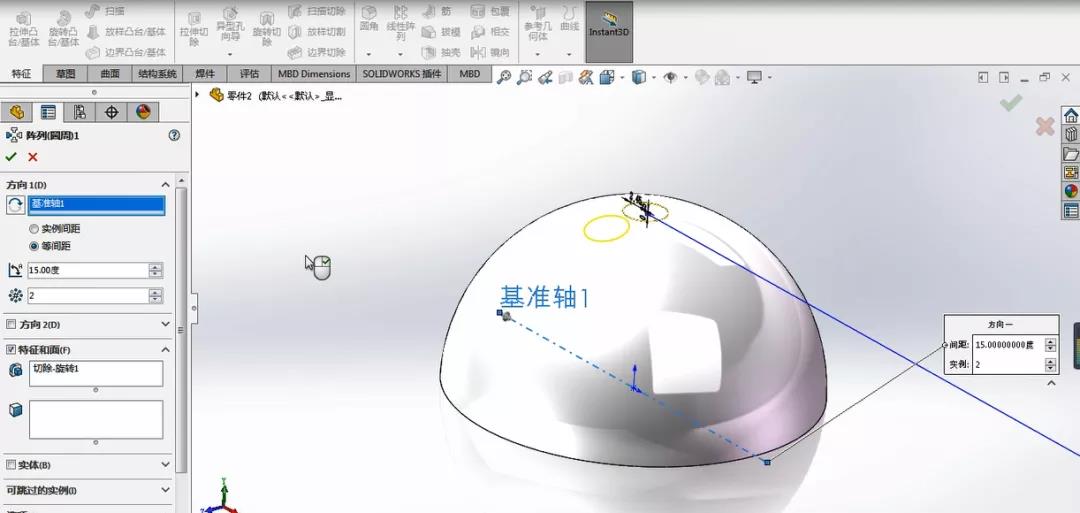Cancel pattern with red X in panel

[32, 157]
